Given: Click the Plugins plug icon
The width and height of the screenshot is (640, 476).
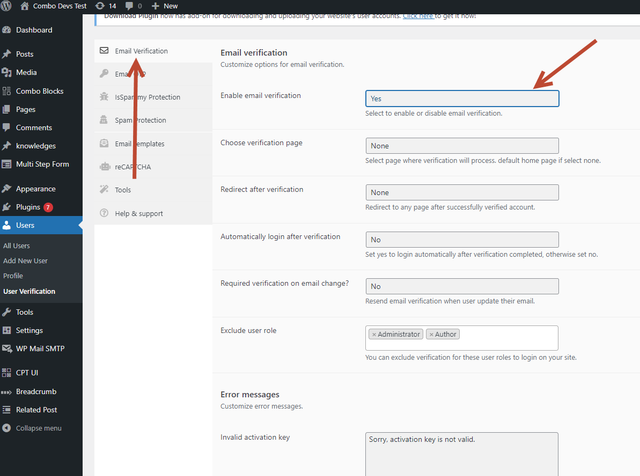Looking at the screenshot, I should pyautogui.click(x=7, y=207).
